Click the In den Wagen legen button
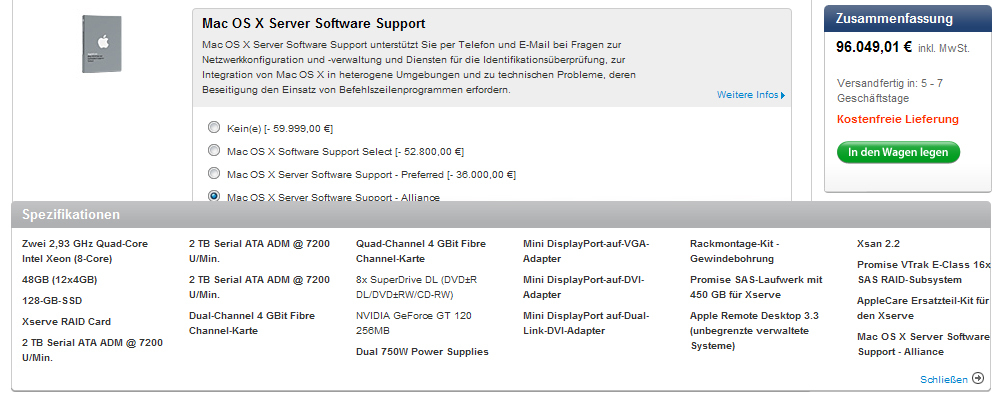 (898, 153)
